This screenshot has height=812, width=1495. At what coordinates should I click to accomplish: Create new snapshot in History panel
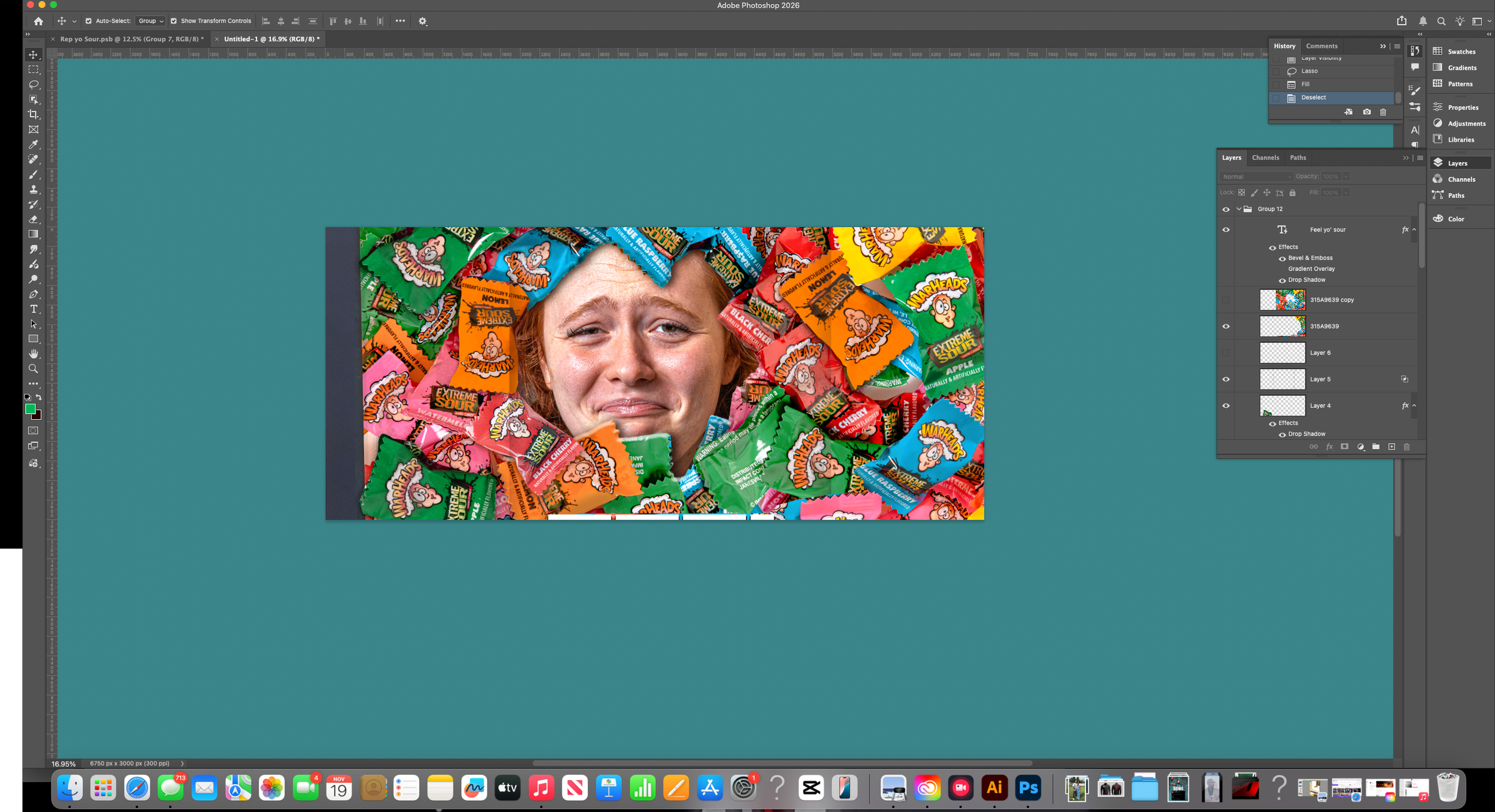click(x=1366, y=112)
